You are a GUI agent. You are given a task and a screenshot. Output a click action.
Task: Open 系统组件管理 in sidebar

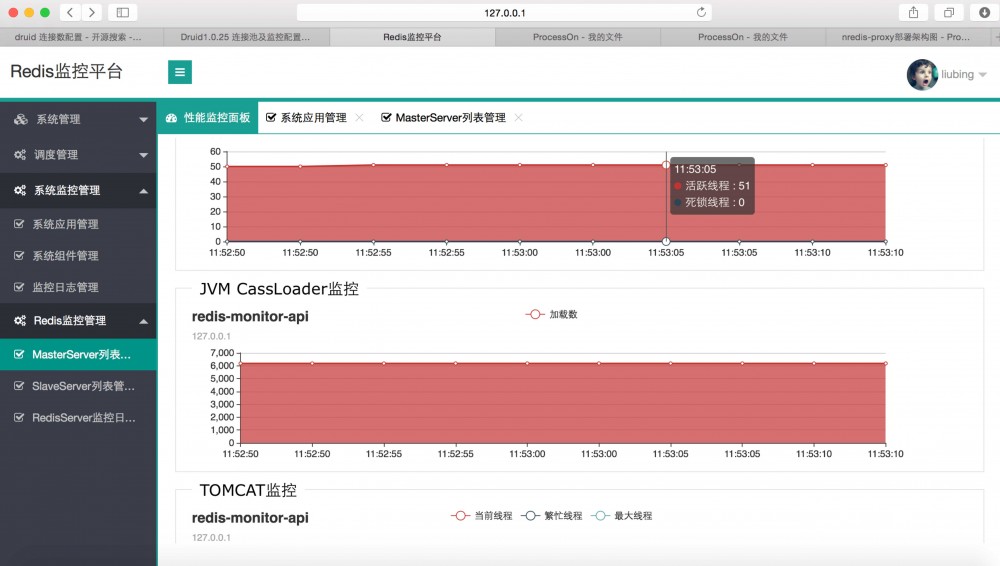[x=78, y=256]
